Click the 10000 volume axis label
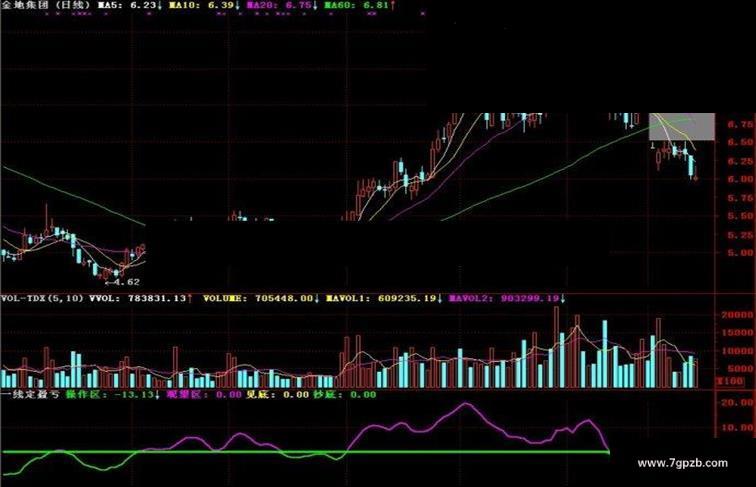 pyautogui.click(x=737, y=351)
